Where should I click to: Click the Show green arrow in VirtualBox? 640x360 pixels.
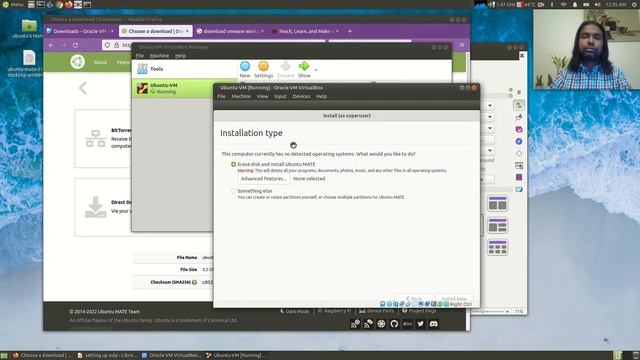(304, 69)
